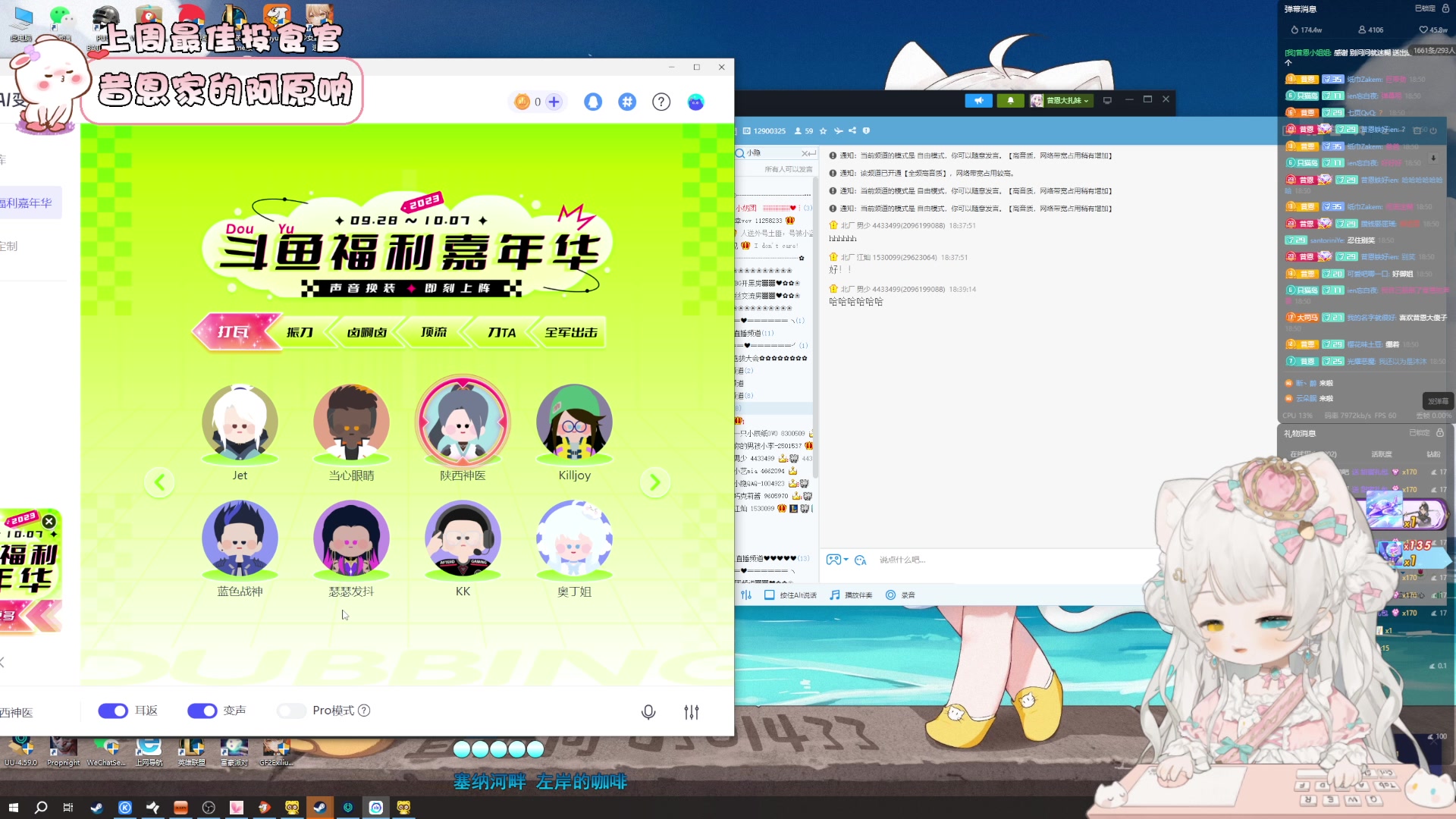
Task: Start recording with the 录音 icon
Action: [x=892, y=595]
